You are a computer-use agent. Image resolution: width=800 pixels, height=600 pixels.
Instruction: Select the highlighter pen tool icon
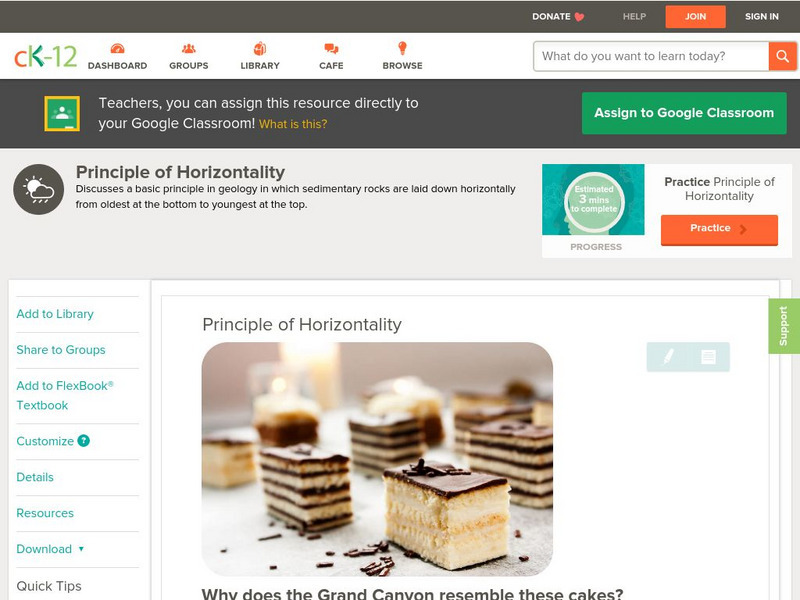[x=668, y=357]
